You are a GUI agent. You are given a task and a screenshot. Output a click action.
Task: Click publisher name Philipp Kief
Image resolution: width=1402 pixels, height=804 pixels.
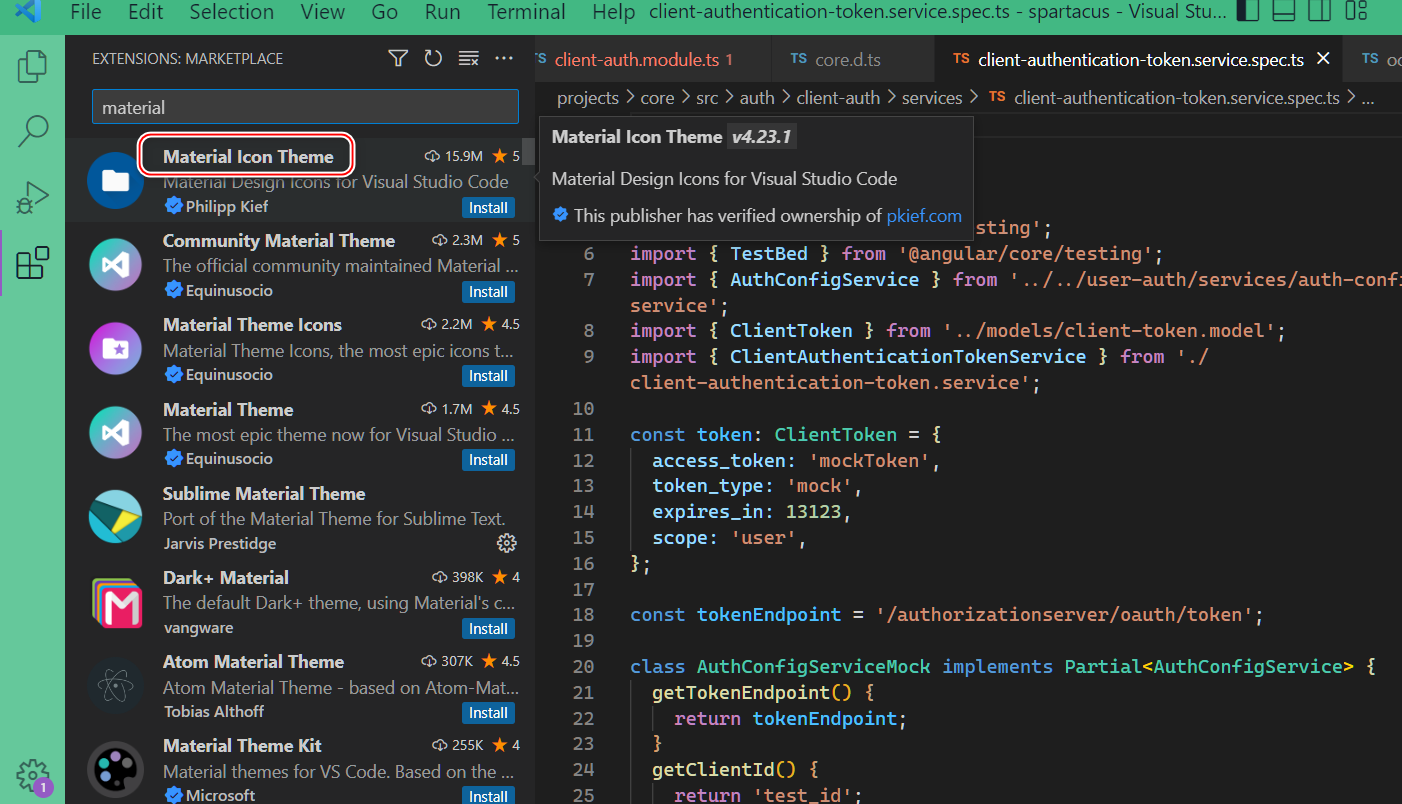(226, 206)
